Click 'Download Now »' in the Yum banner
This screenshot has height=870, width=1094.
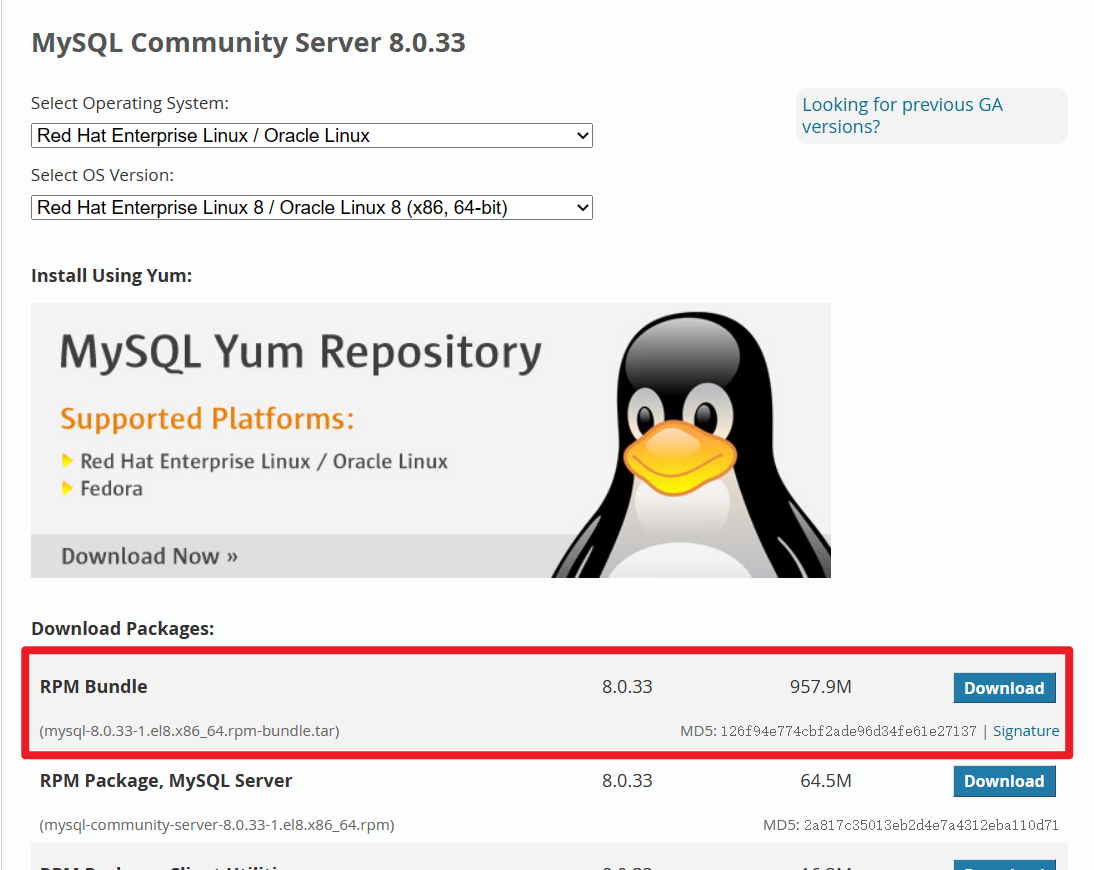tap(149, 556)
